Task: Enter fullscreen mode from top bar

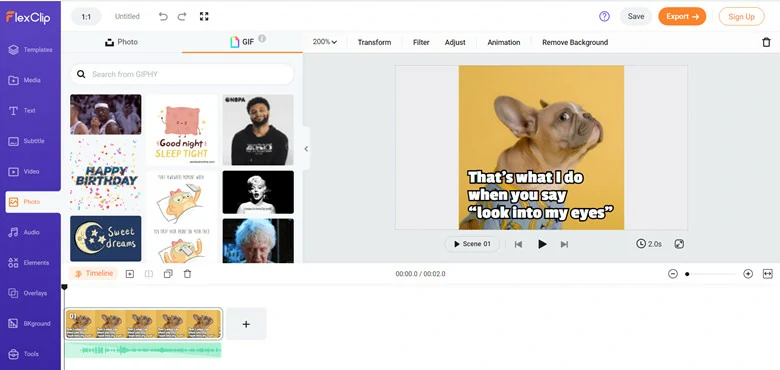Action: (204, 16)
